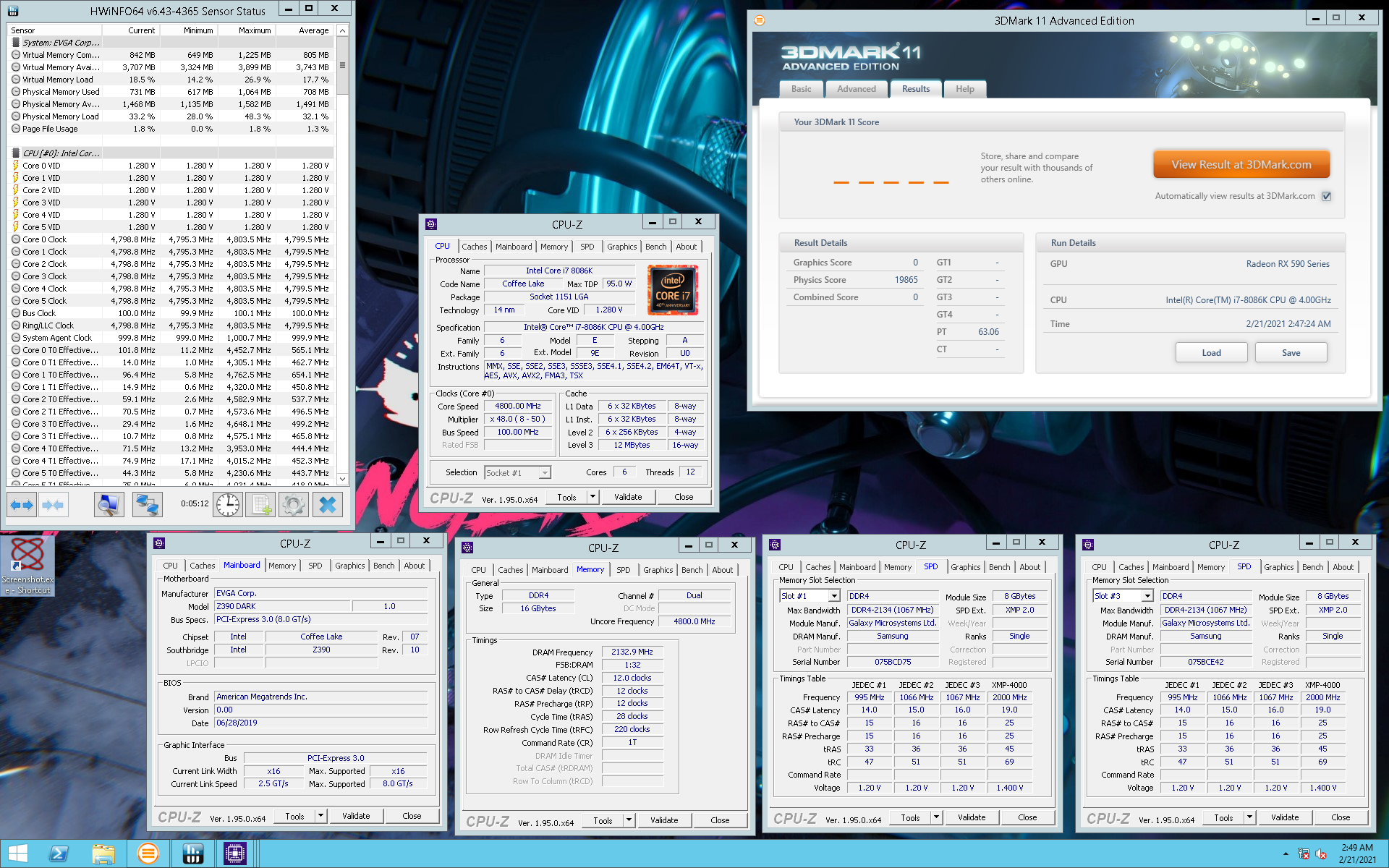Open HWiNFO monitor magnifier tool icon
The image size is (1389, 868).
coord(109,504)
